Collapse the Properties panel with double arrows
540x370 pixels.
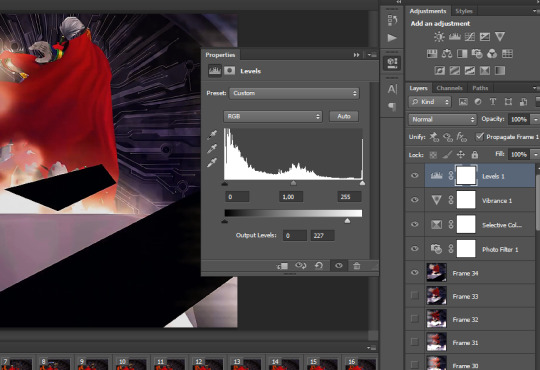click(x=357, y=55)
